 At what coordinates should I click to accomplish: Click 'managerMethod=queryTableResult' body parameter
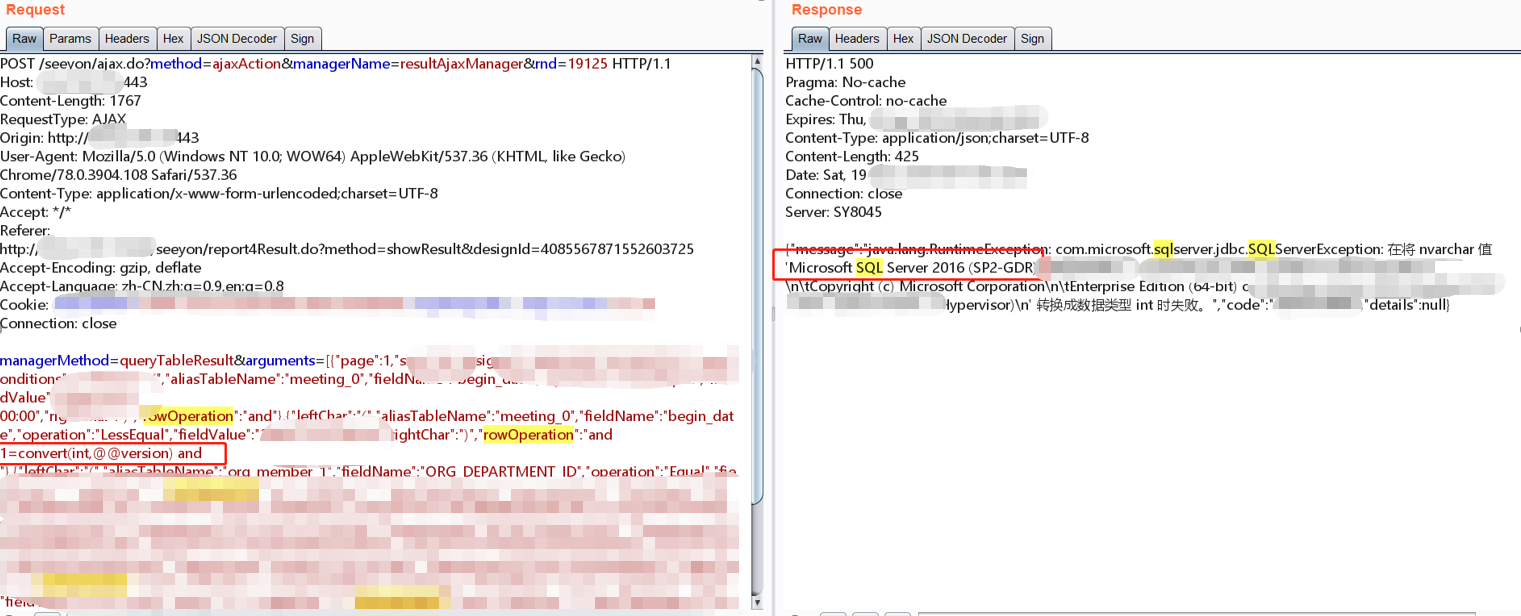tap(116, 360)
